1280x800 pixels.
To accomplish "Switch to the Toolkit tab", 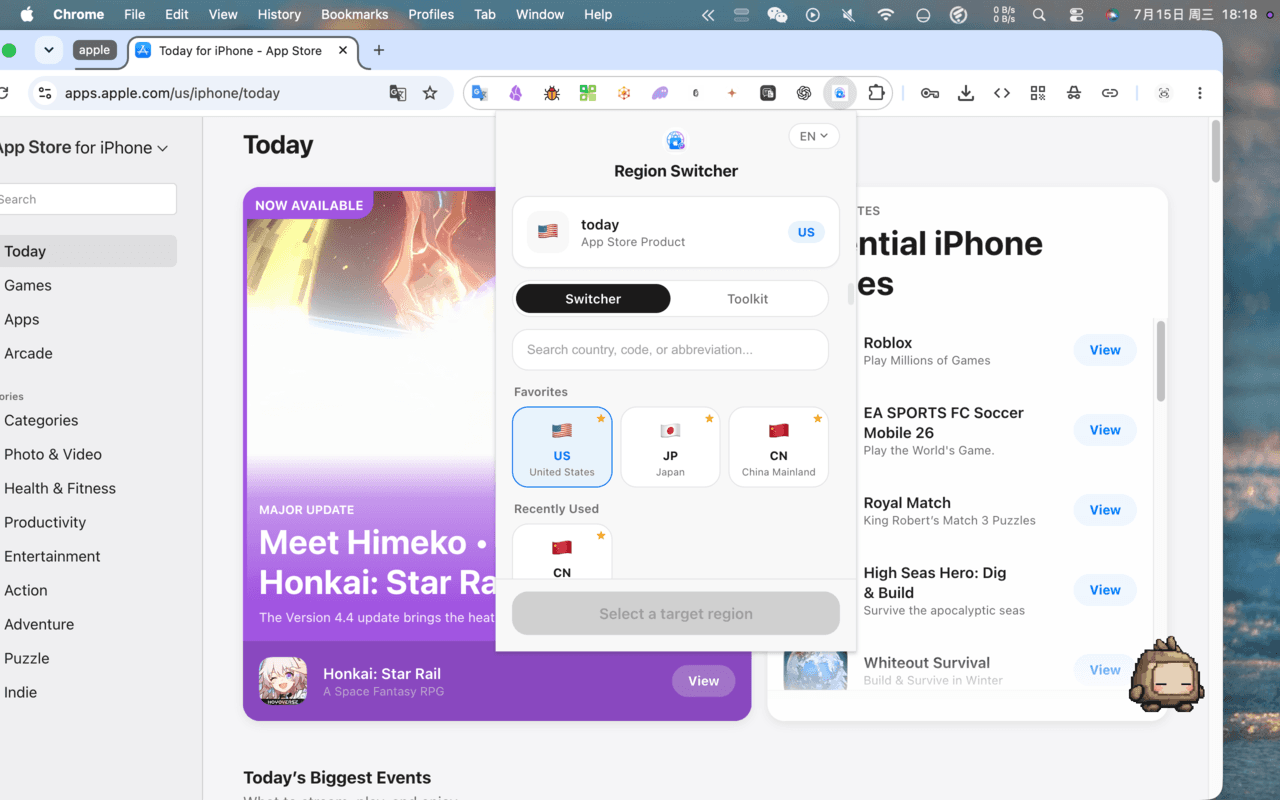I will (x=748, y=298).
